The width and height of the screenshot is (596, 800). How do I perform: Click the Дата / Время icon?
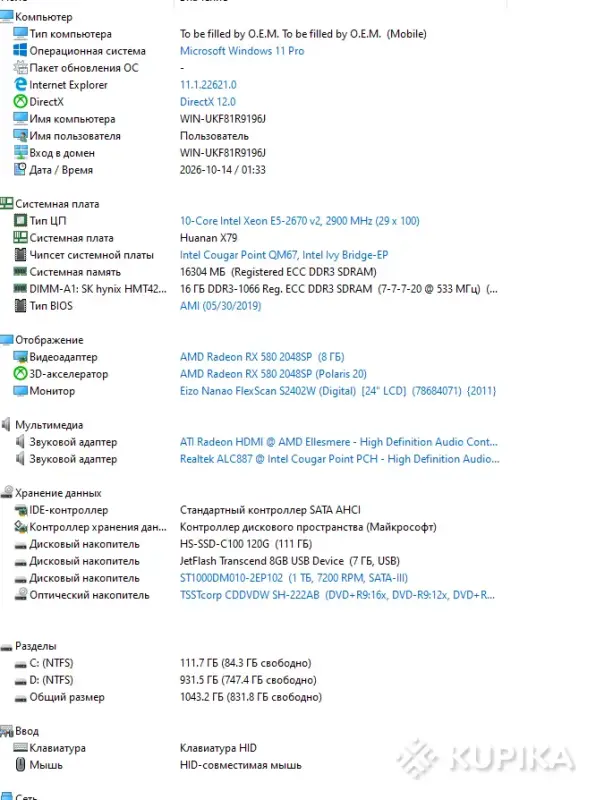tap(20, 169)
